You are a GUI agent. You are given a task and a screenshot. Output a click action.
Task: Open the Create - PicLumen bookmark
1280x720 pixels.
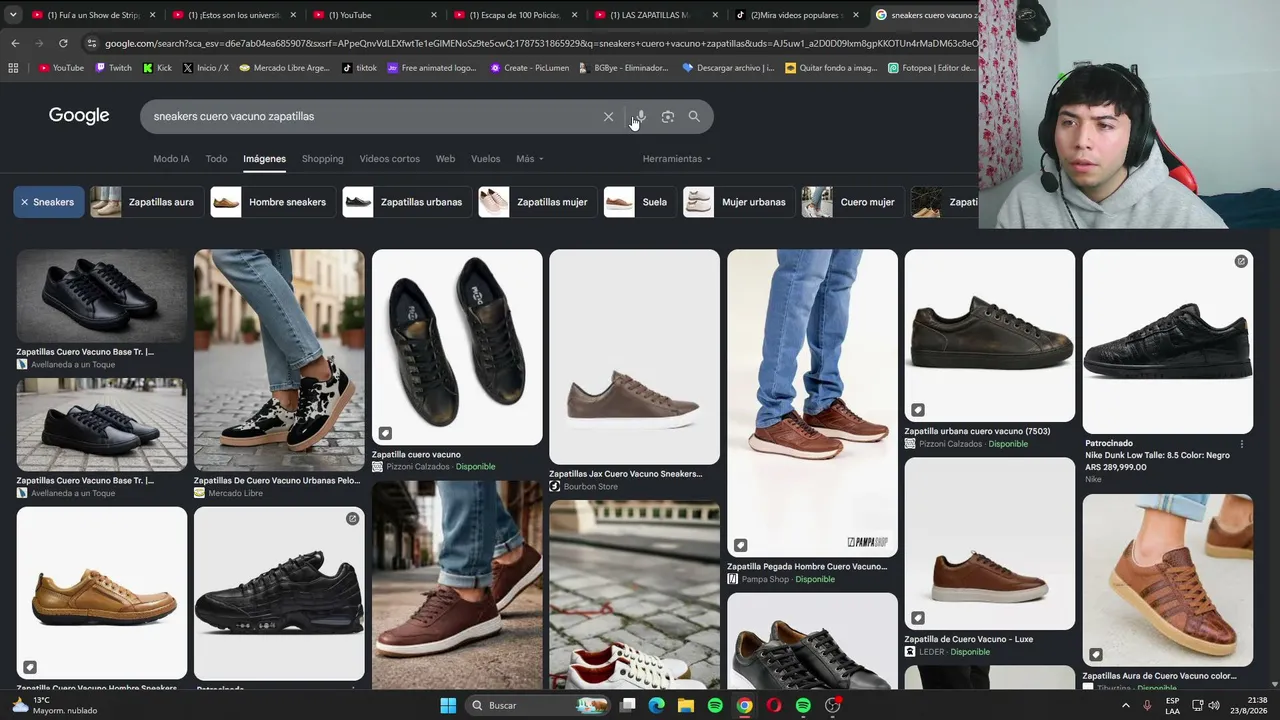click(530, 68)
